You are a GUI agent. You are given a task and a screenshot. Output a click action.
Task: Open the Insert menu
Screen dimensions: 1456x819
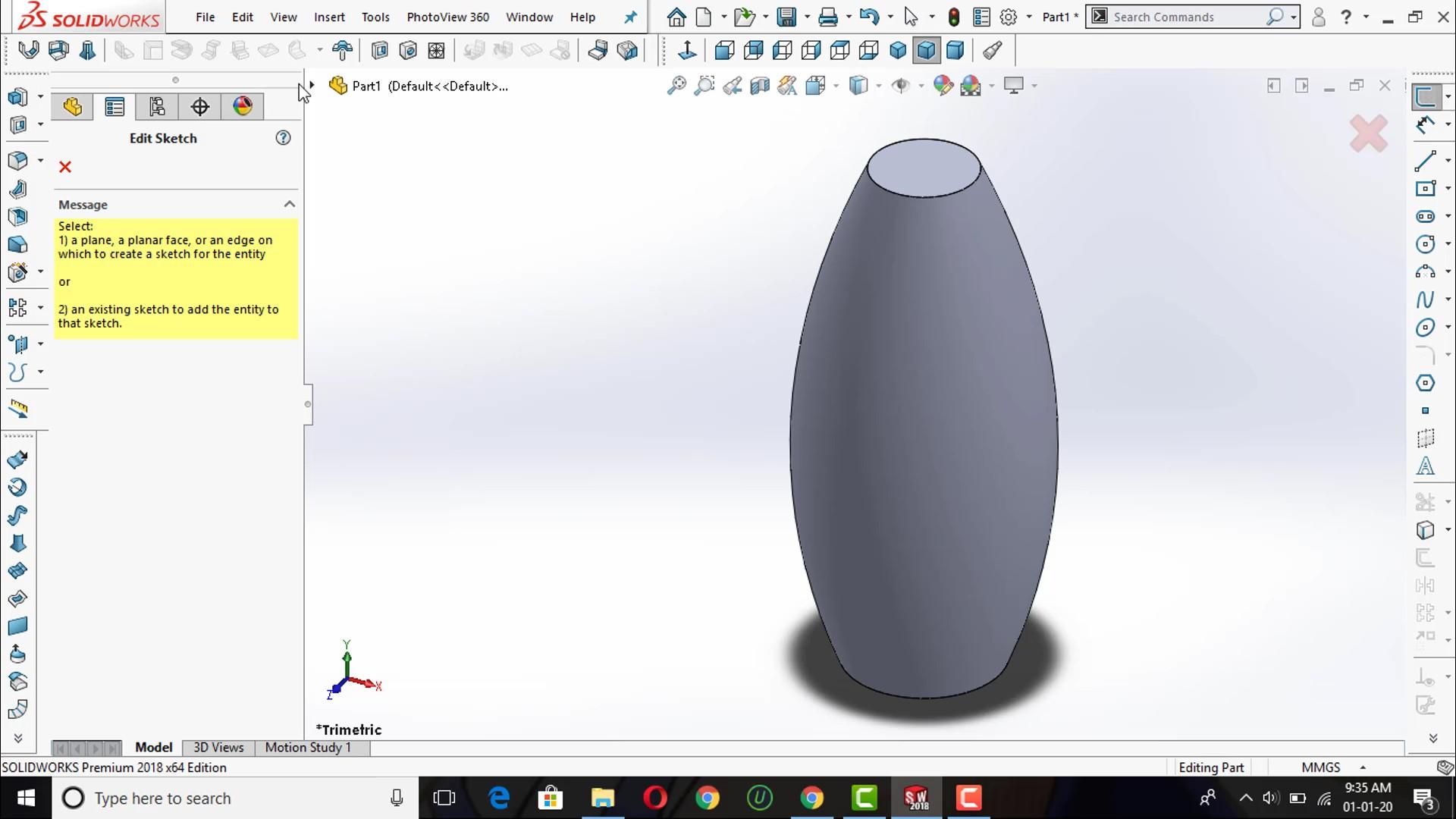coord(329,17)
